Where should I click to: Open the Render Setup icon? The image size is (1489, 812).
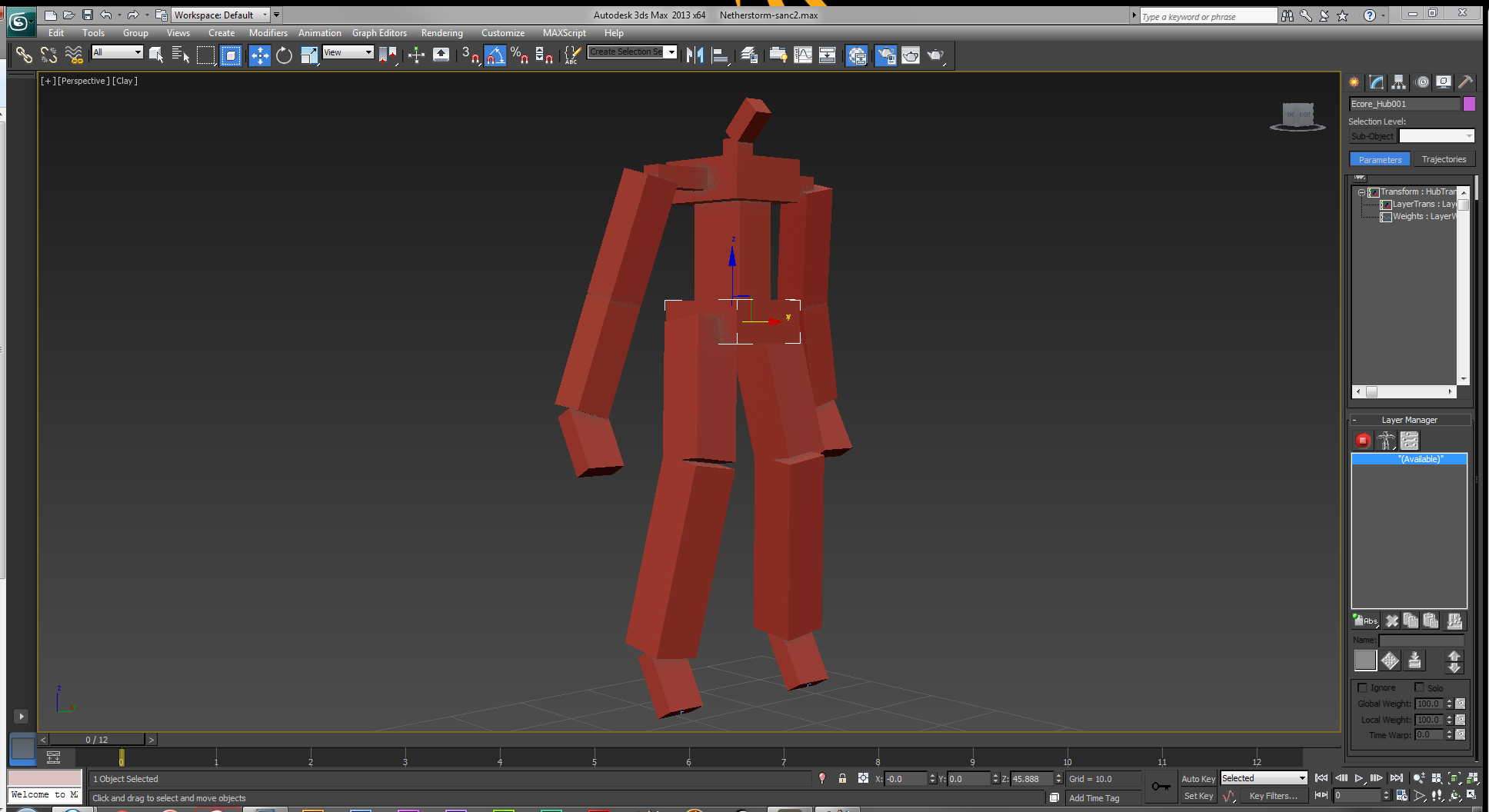[x=885, y=55]
